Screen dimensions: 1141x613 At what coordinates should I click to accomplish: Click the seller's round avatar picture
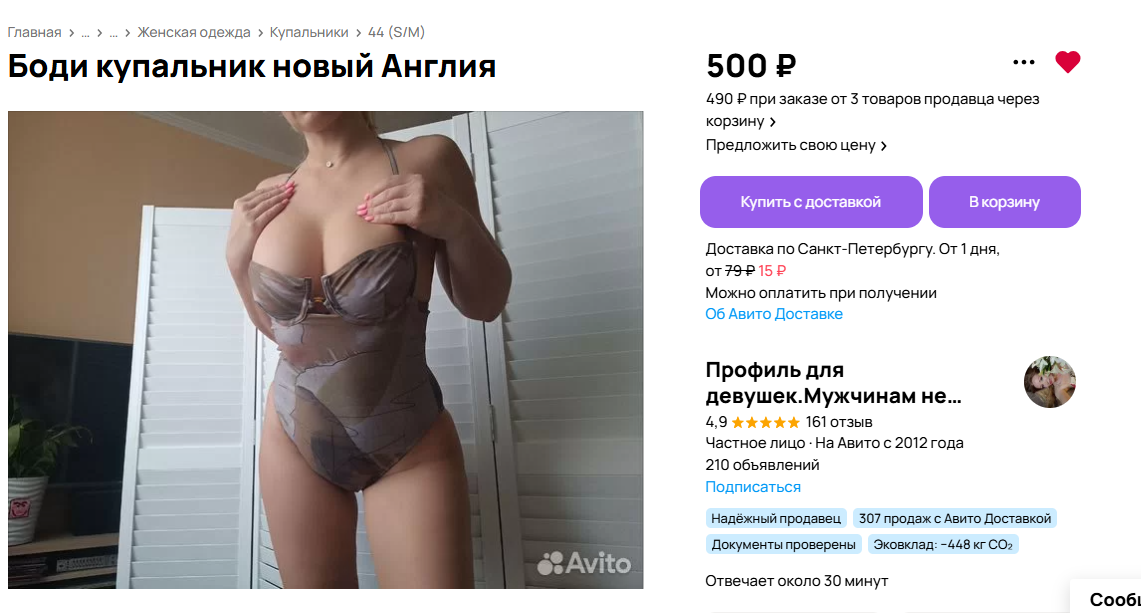click(x=1049, y=381)
